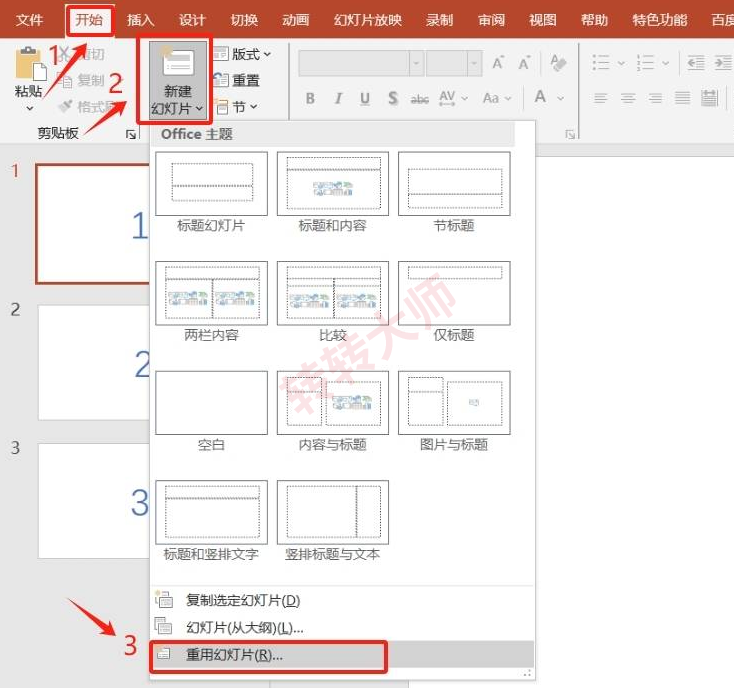Click the Home (开始) tab
Screen dimensions: 734x688
(89, 20)
